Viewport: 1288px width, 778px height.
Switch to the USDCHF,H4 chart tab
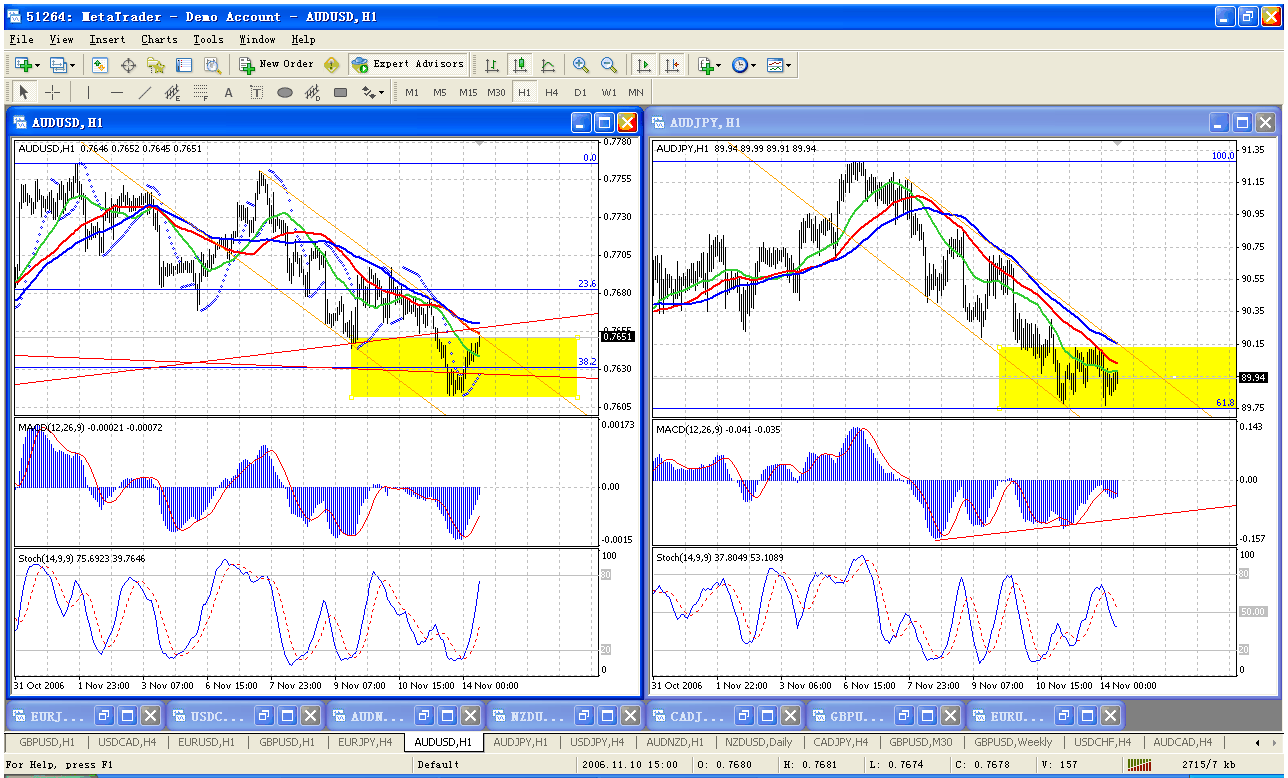tap(1103, 743)
